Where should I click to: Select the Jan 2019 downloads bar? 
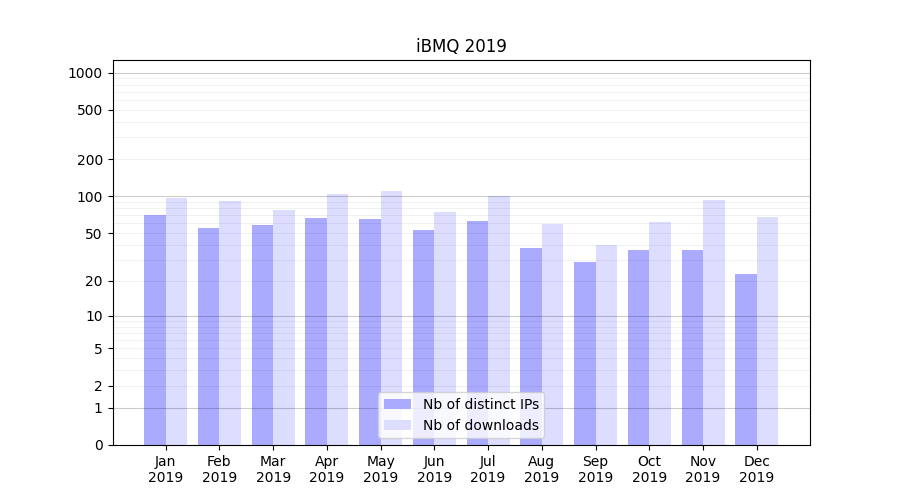pyautogui.click(x=177, y=320)
